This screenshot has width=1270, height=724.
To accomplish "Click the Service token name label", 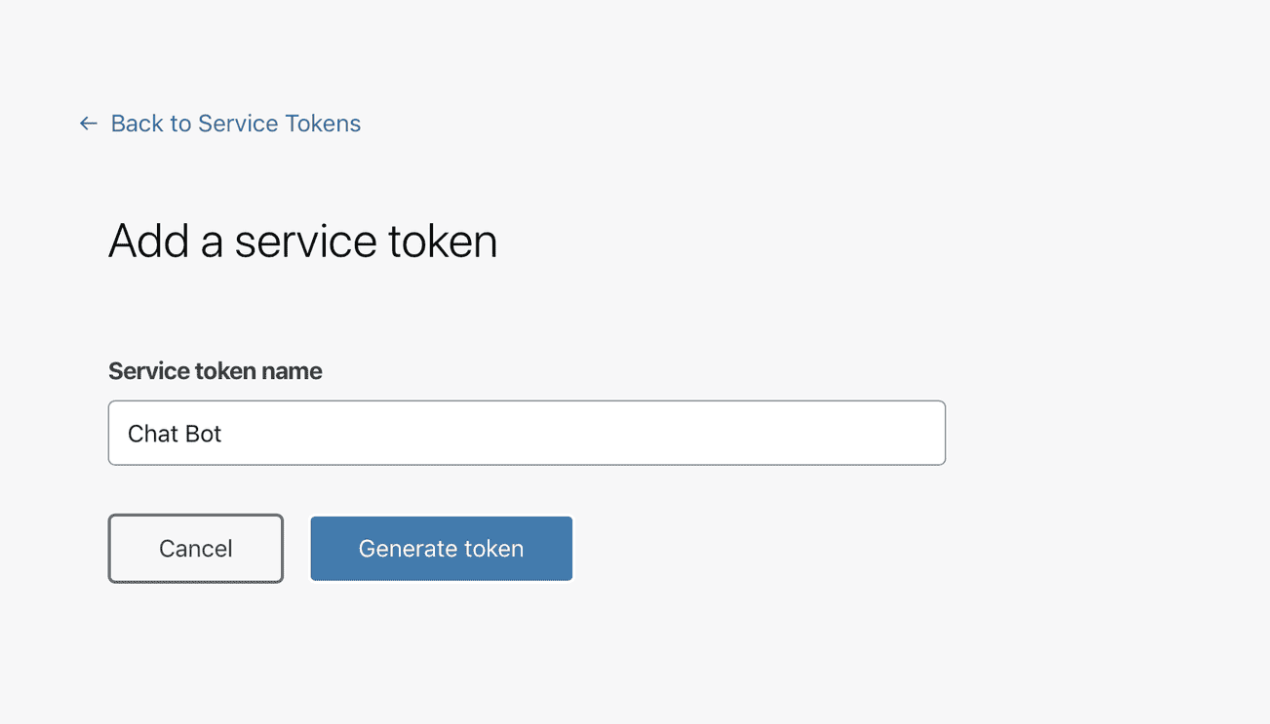I will tap(214, 370).
